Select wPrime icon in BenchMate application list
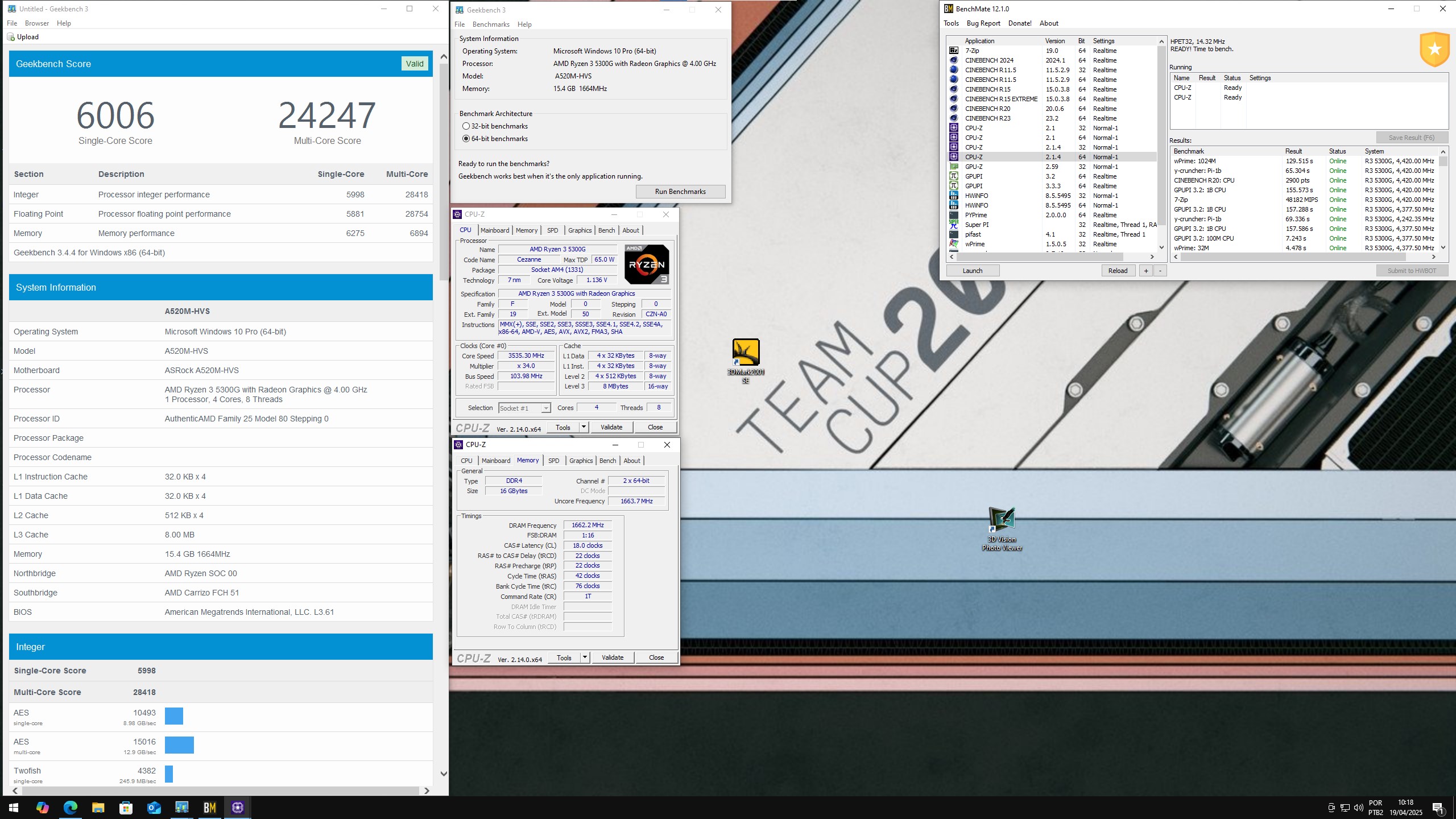Viewport: 1456px width, 819px height. click(x=954, y=244)
